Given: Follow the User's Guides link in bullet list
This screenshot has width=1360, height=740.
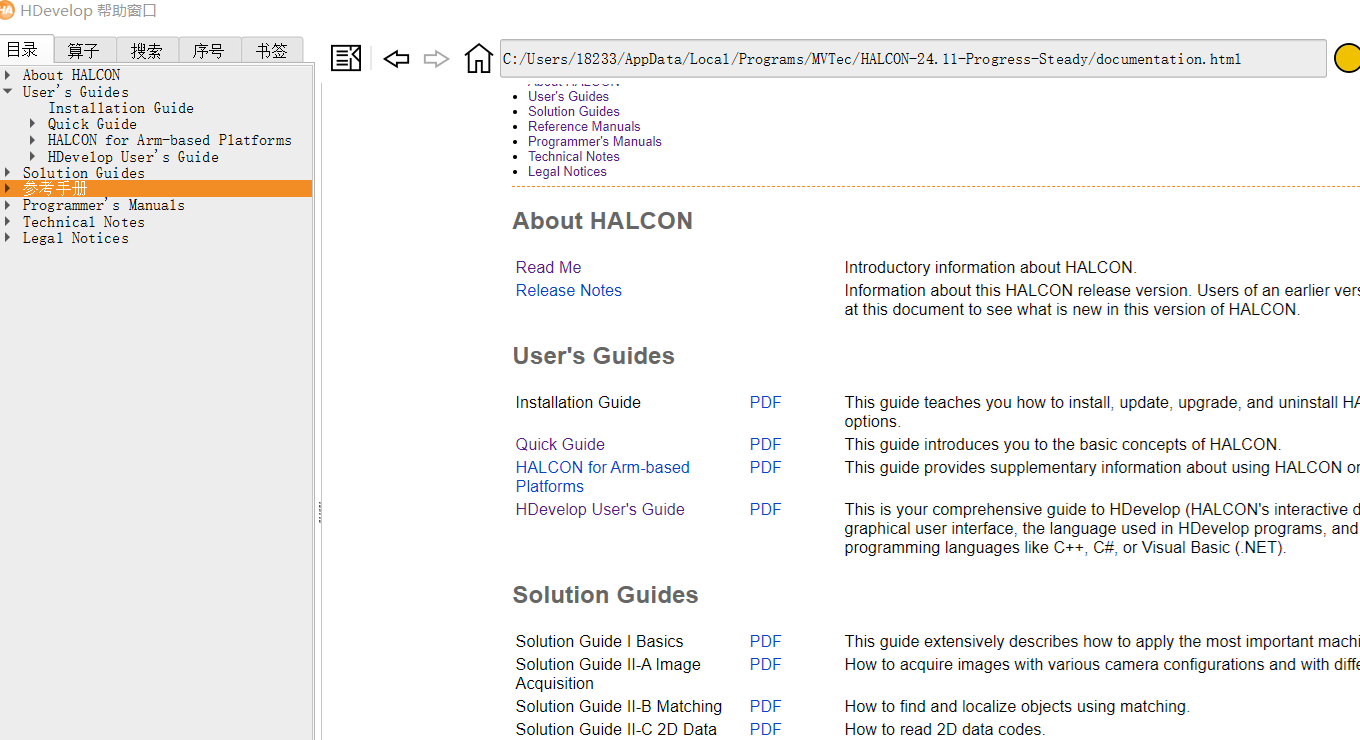Looking at the screenshot, I should 568,97.
